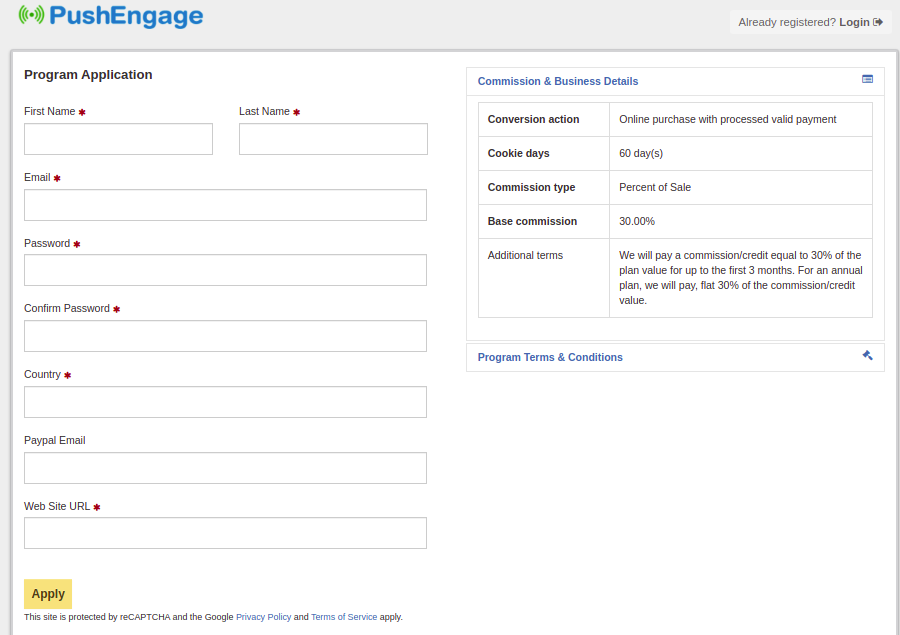The image size is (900, 635).
Task: Click the Base commission table row
Action: 675,221
